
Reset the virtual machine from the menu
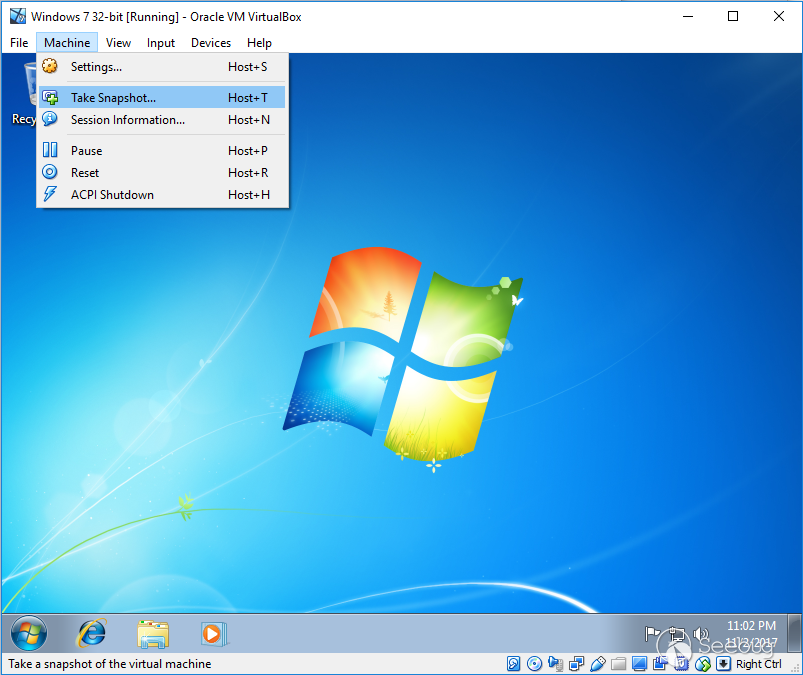point(85,173)
